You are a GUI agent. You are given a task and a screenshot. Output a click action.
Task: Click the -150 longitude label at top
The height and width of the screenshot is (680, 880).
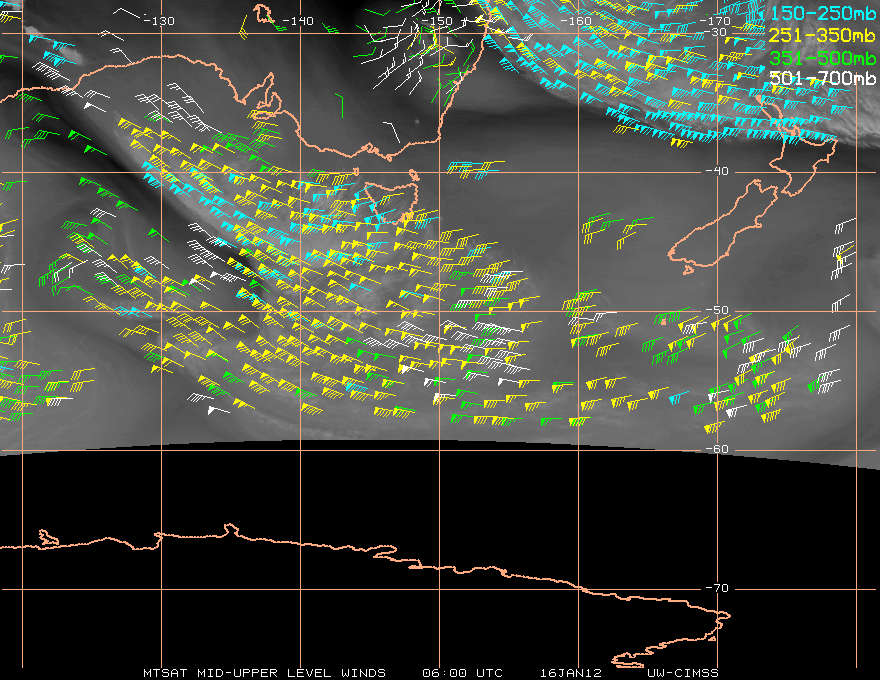pos(437,21)
